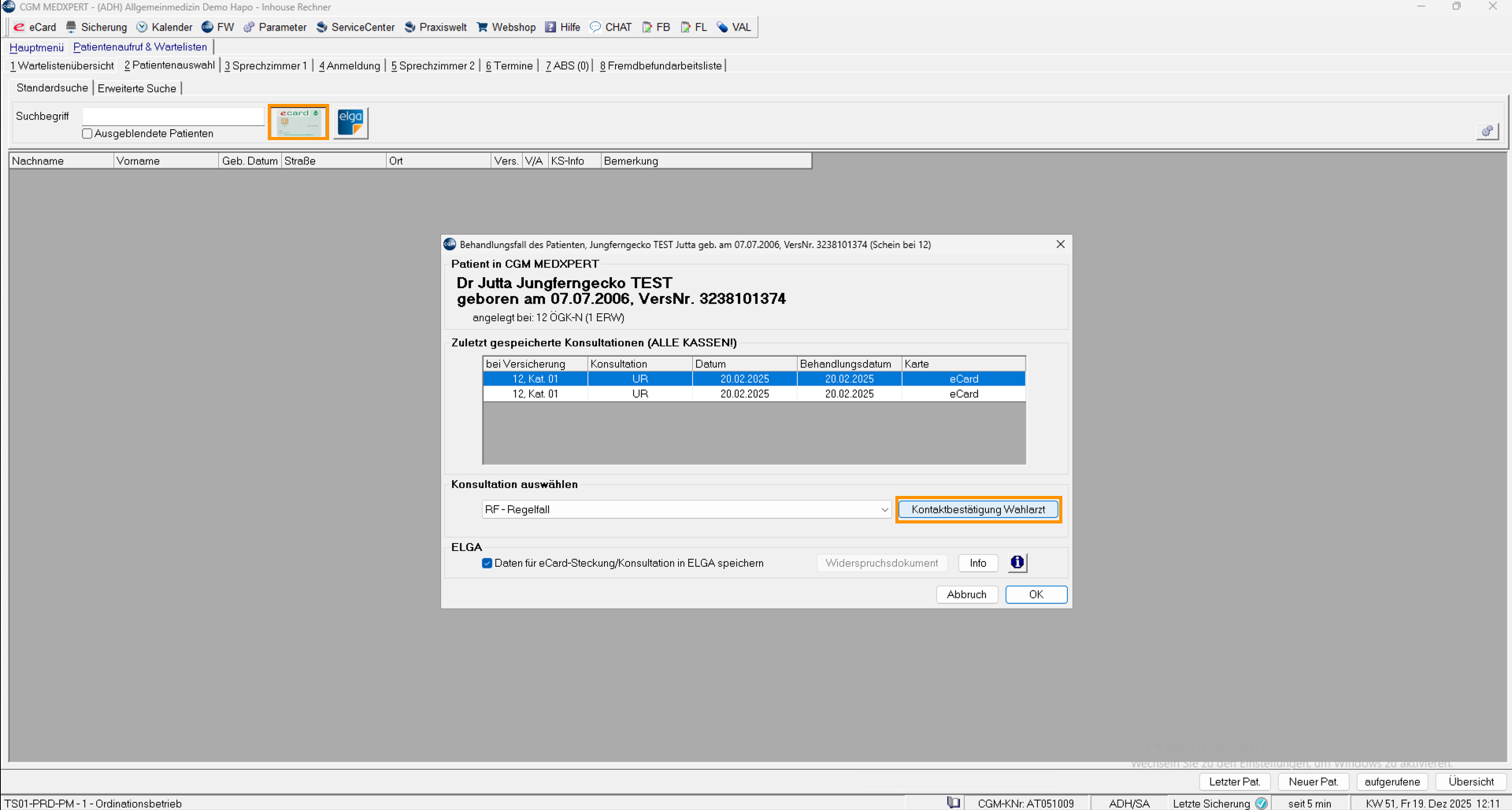Confirm the dialog with OK

(x=1036, y=594)
